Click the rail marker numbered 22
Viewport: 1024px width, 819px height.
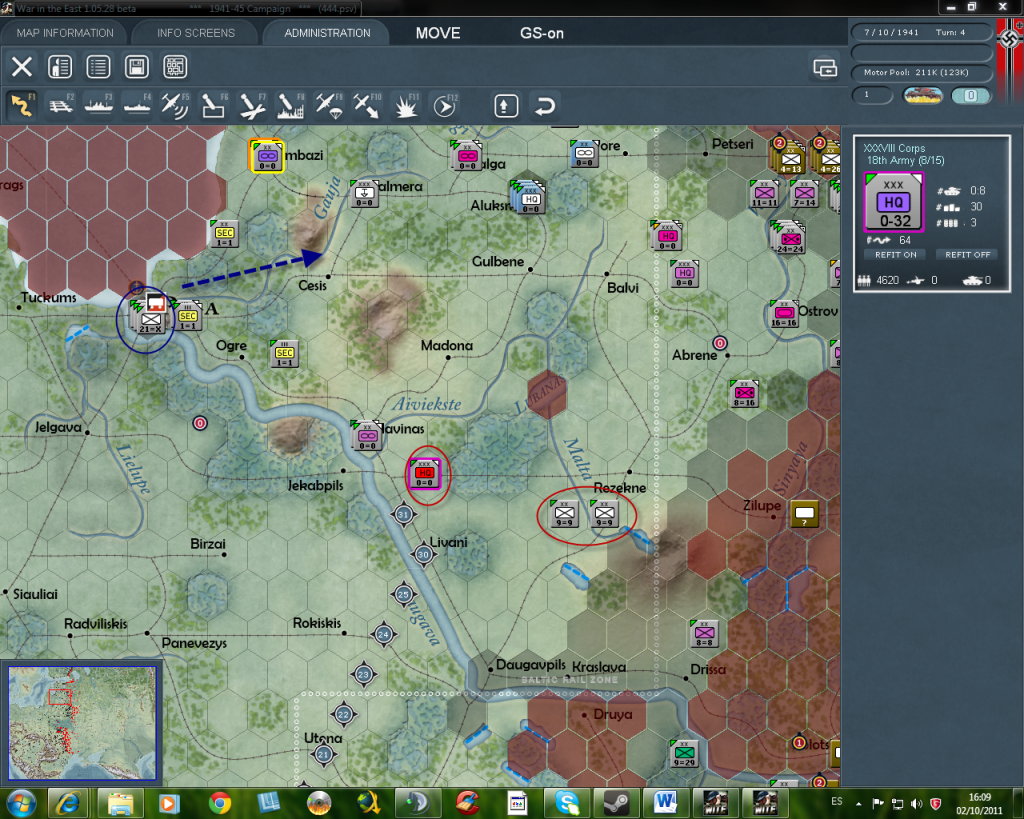[x=344, y=715]
